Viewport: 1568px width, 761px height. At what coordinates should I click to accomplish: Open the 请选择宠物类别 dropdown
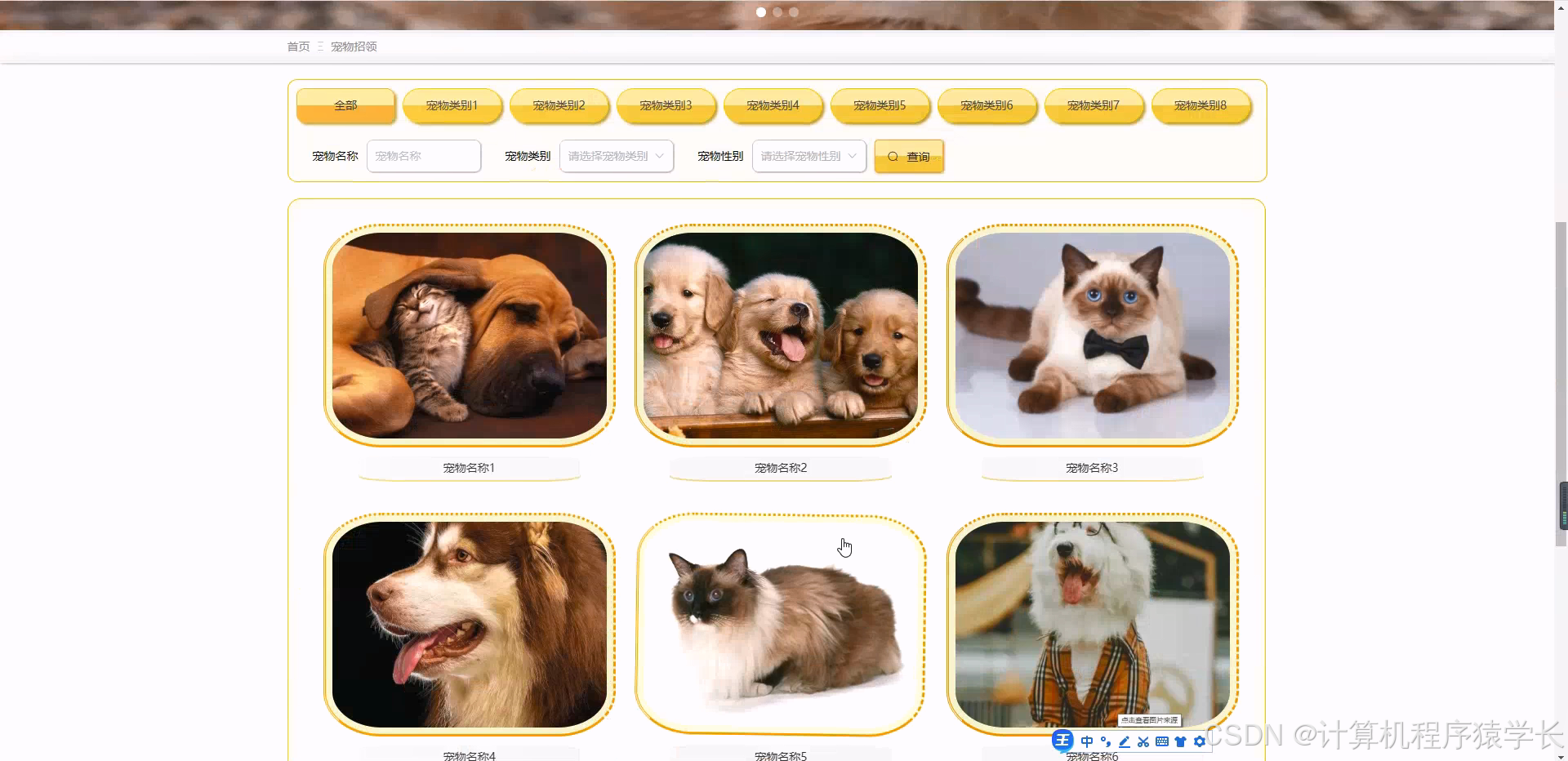tap(617, 156)
